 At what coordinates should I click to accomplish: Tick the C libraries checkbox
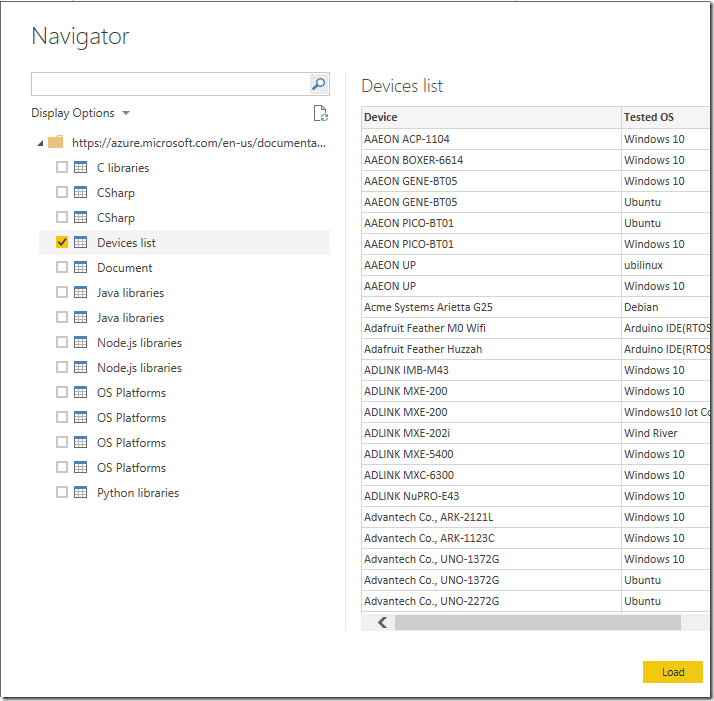62,167
